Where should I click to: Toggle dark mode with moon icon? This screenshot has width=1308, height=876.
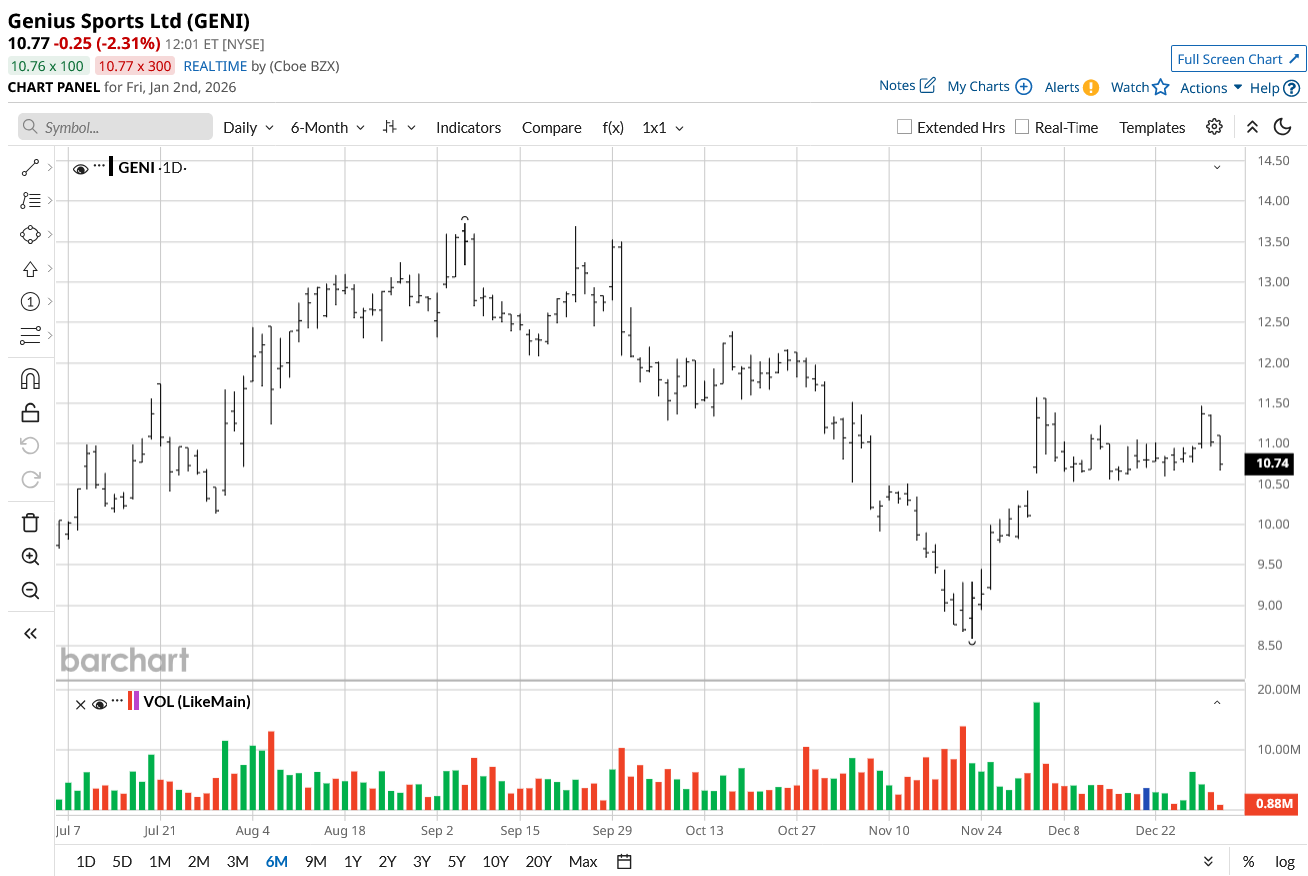[x=1283, y=127]
